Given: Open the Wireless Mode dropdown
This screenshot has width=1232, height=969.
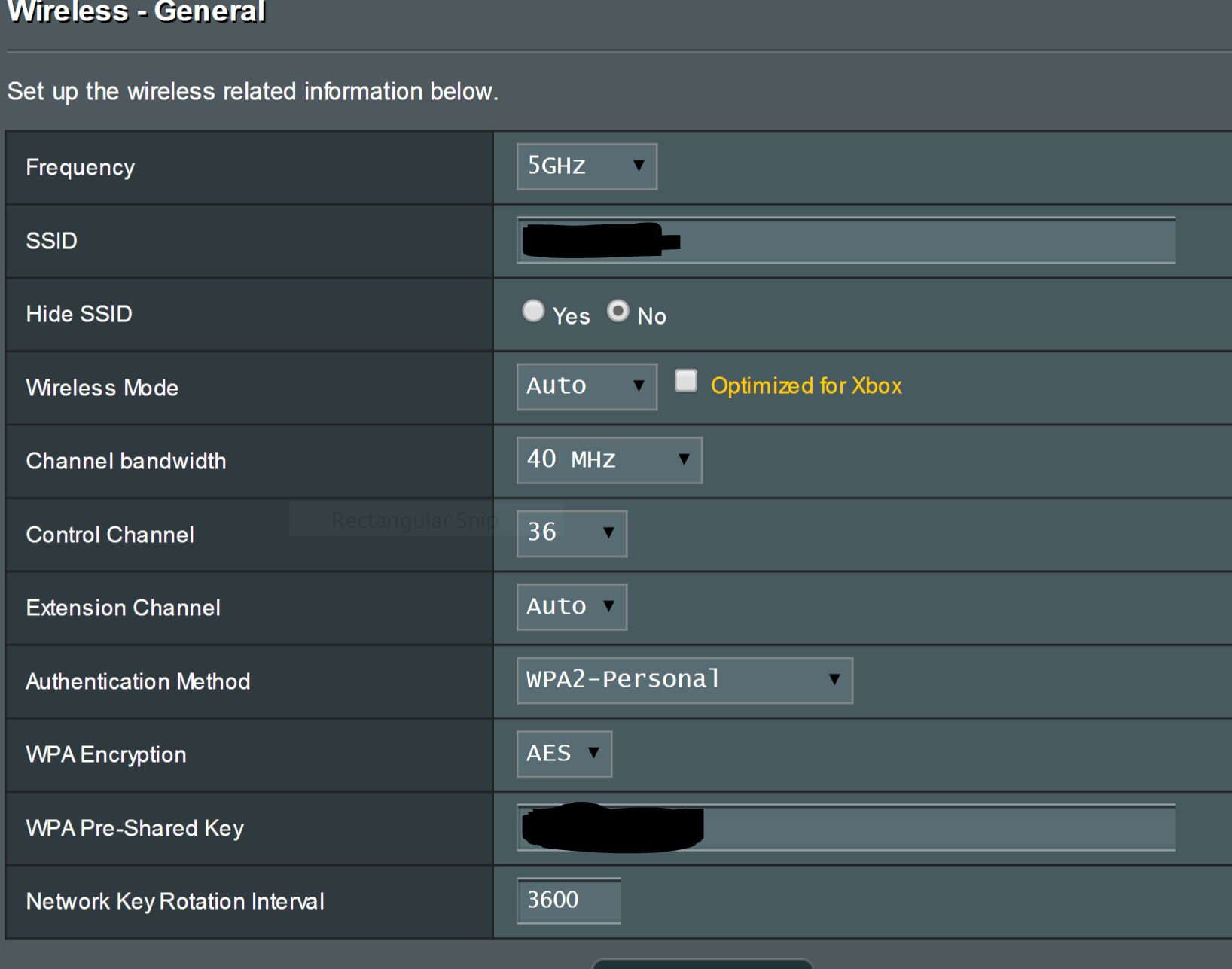Looking at the screenshot, I should click(586, 387).
